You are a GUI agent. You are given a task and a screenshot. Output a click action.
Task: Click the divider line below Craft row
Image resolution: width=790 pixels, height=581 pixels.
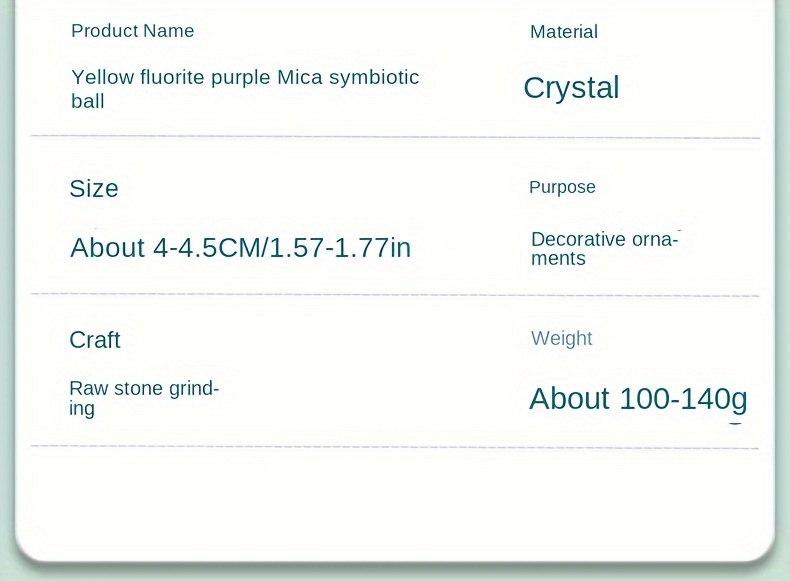click(395, 447)
